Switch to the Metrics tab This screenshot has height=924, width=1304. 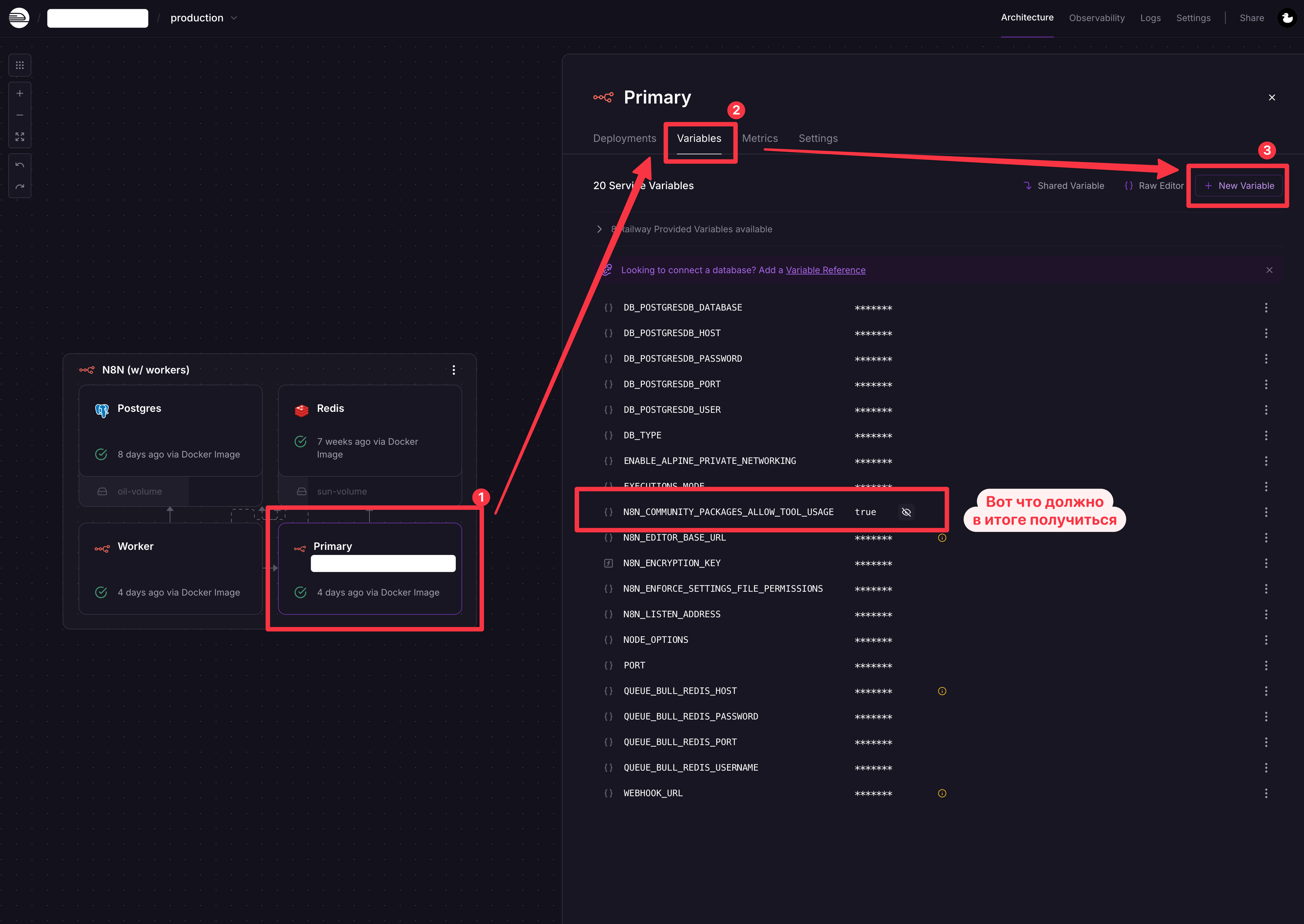click(760, 138)
